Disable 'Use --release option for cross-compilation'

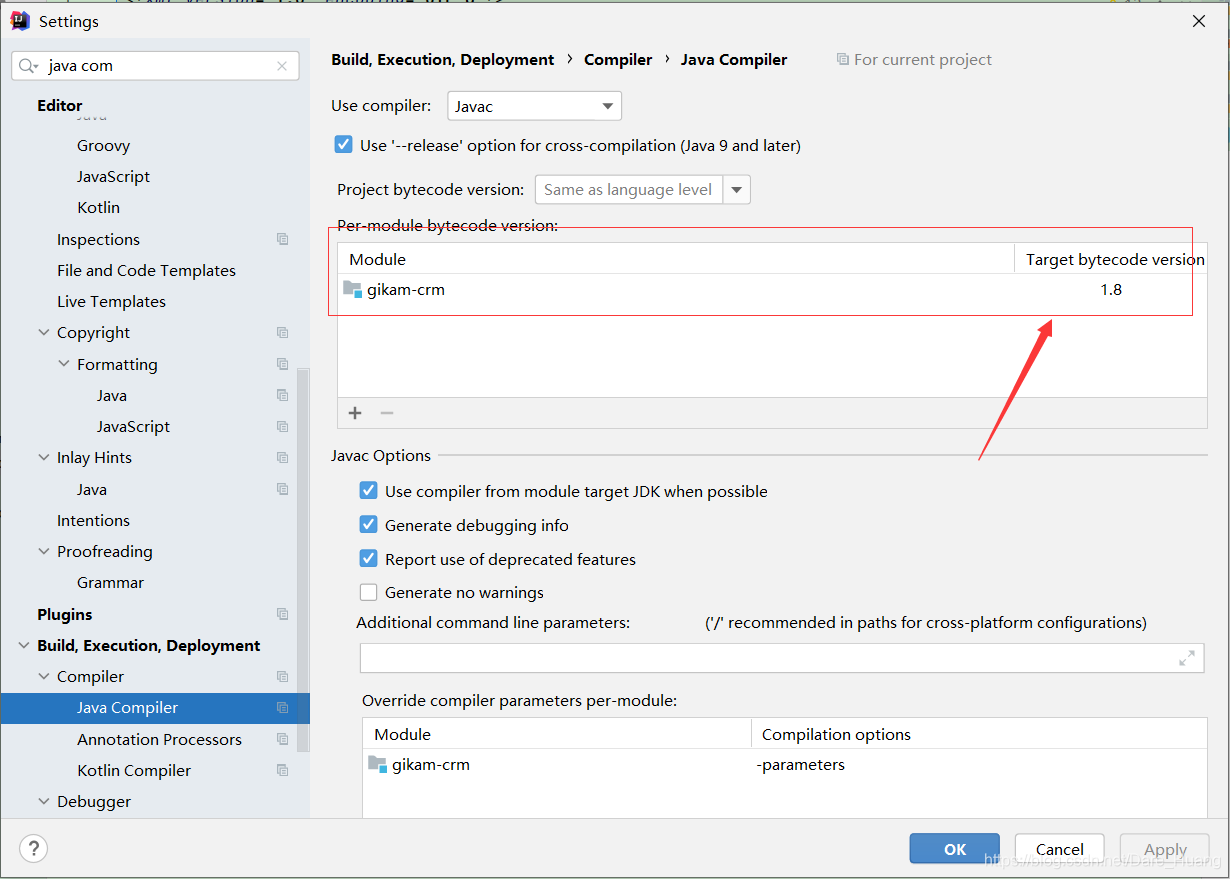(x=343, y=144)
